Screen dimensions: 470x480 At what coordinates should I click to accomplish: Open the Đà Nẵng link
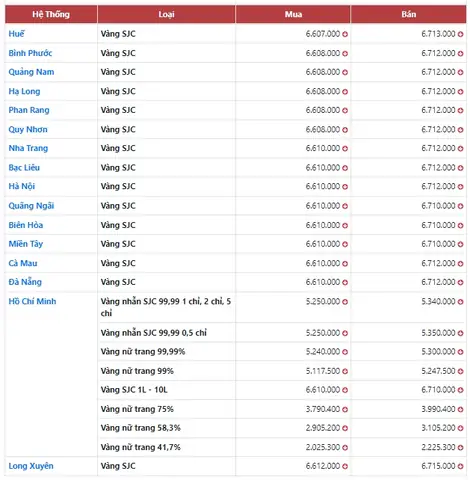tap(25, 282)
